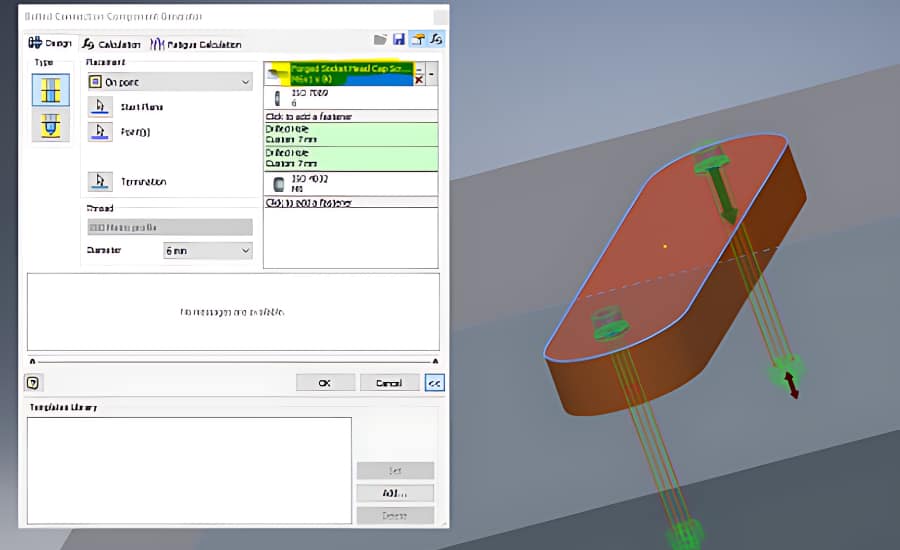The width and height of the screenshot is (900, 550).
Task: Delete the Socket Head Cap Screw fastener
Action: pyautogui.click(x=419, y=80)
